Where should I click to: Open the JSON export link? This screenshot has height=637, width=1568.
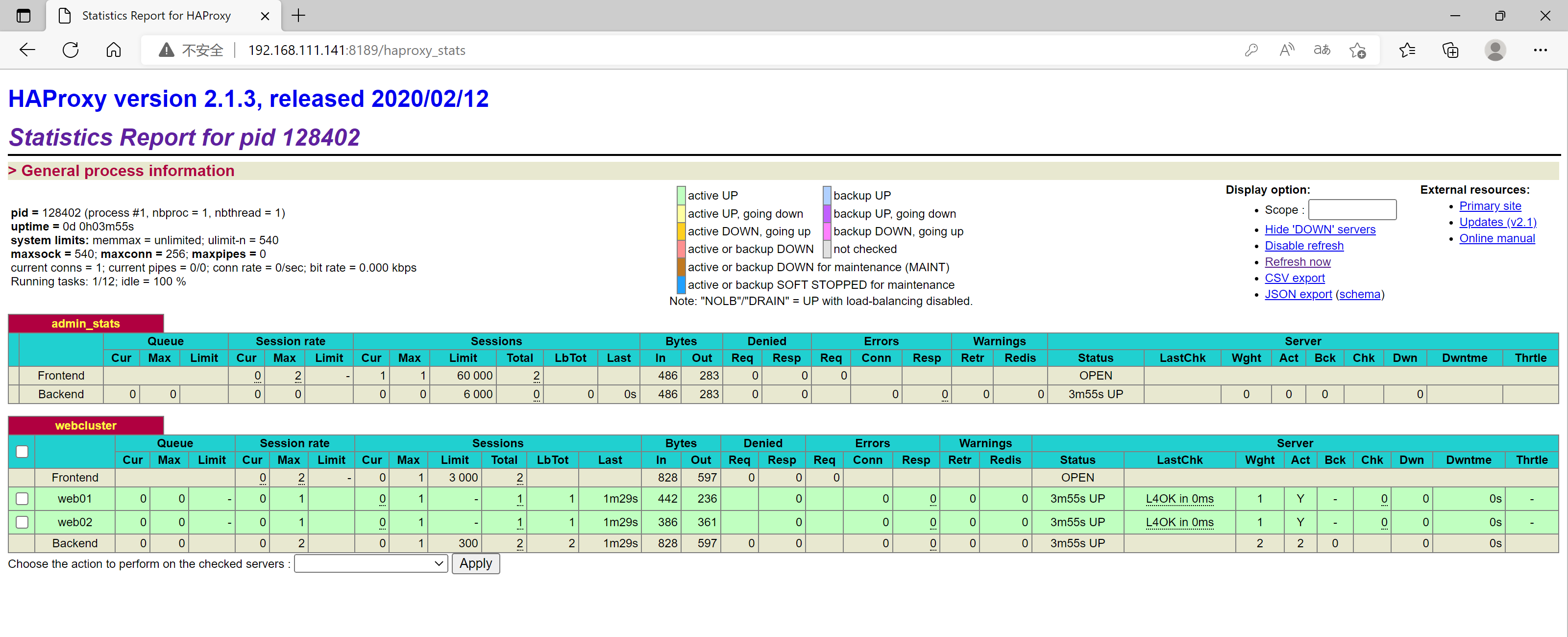pyautogui.click(x=1298, y=294)
